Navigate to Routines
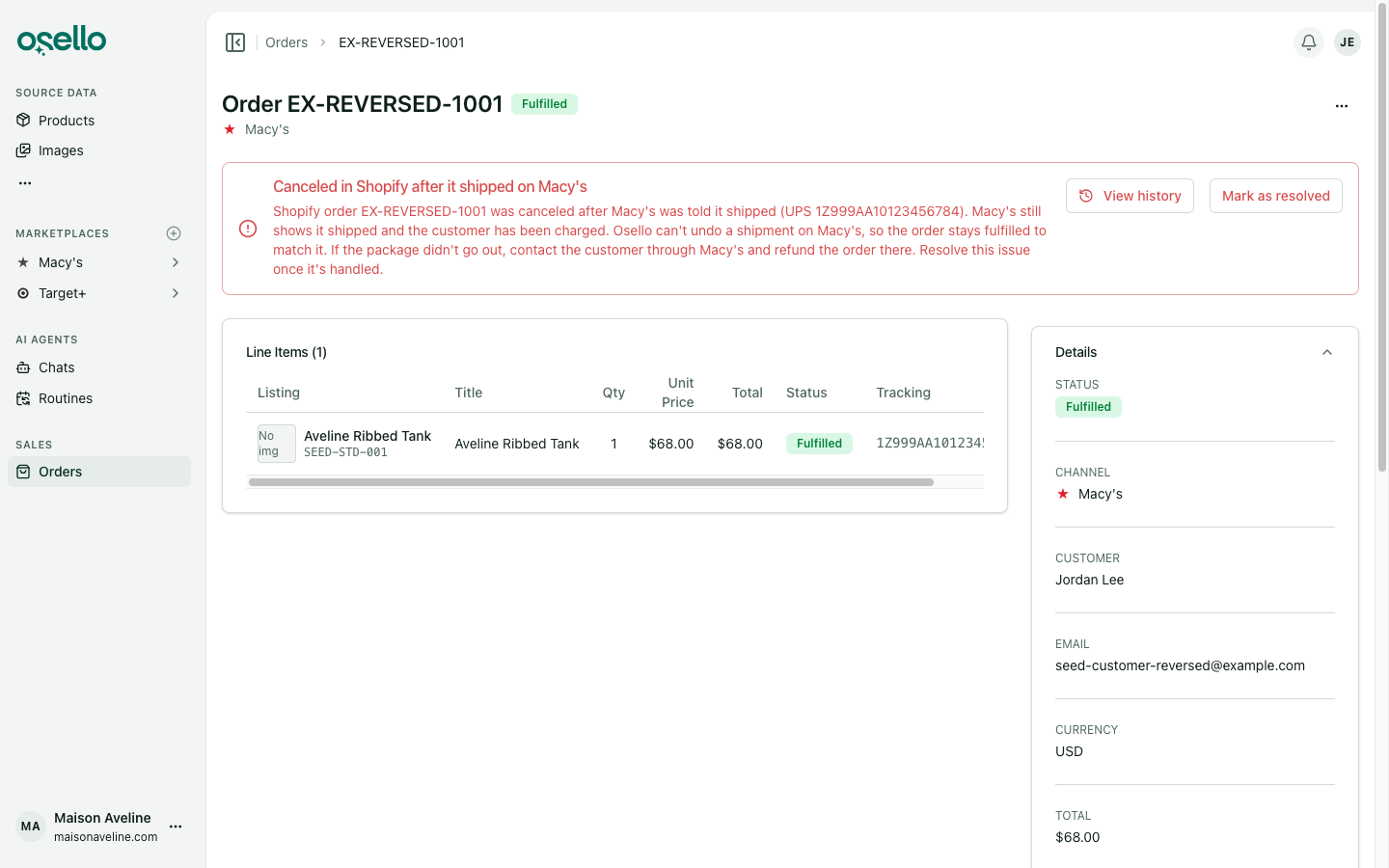The width and height of the screenshot is (1389, 868). click(x=99, y=398)
